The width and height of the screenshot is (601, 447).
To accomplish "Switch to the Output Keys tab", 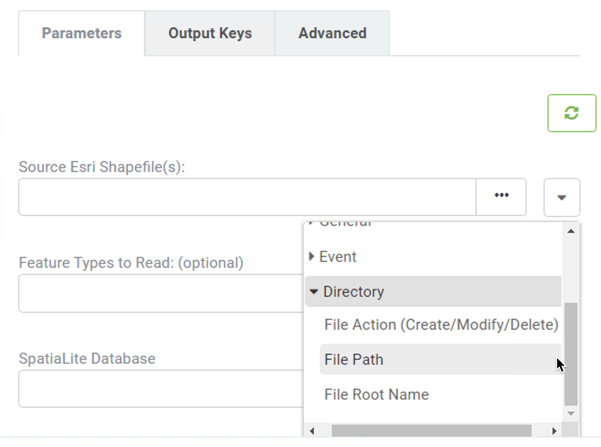I will pyautogui.click(x=210, y=33).
